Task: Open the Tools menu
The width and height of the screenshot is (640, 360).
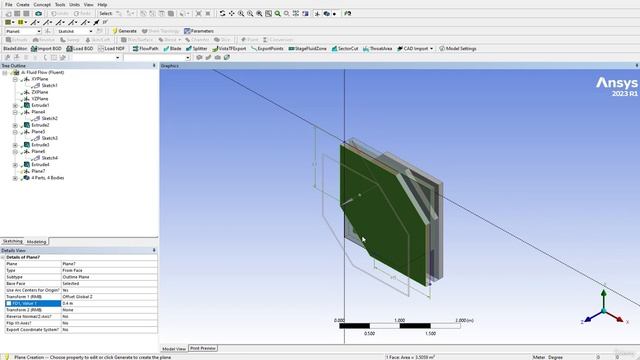Action: click(x=60, y=4)
